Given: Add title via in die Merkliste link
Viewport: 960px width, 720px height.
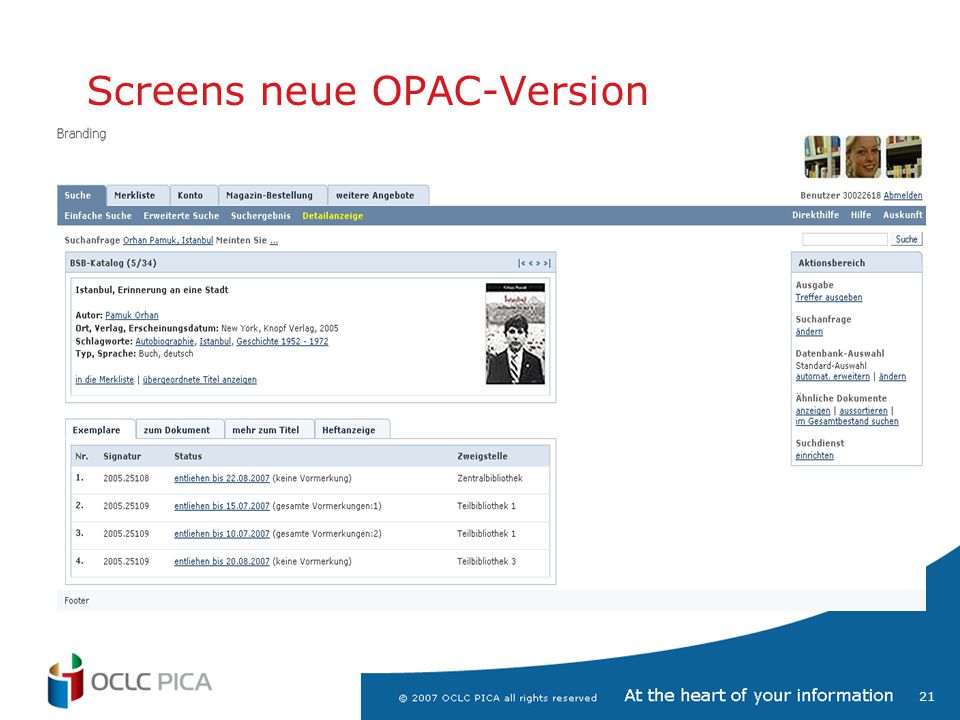Looking at the screenshot, I should (105, 380).
